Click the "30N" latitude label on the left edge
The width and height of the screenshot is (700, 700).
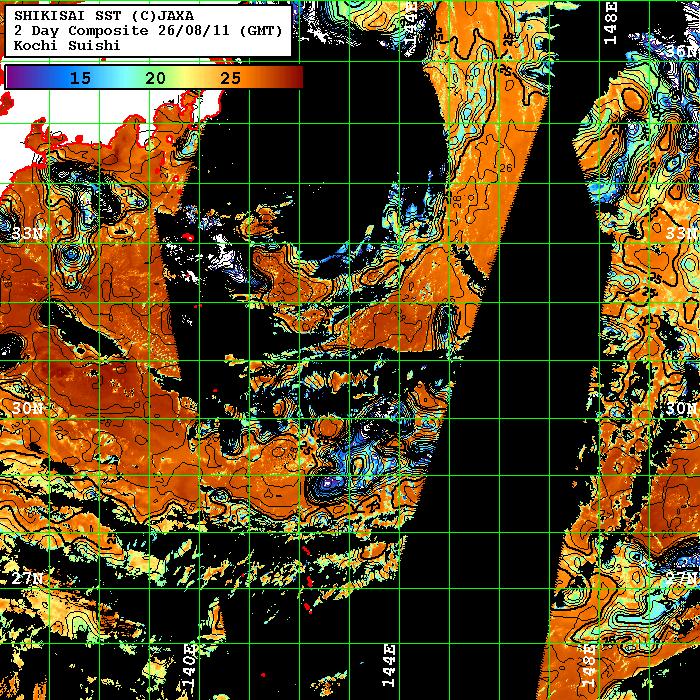coord(27,408)
